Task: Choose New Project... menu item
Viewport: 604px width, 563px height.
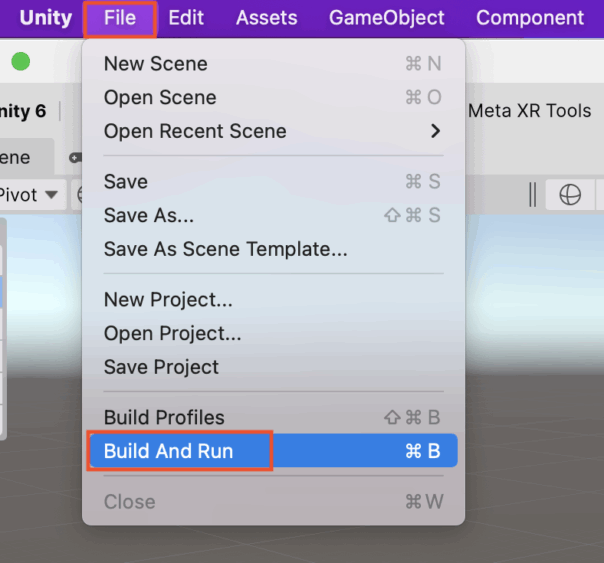Action: pos(168,300)
